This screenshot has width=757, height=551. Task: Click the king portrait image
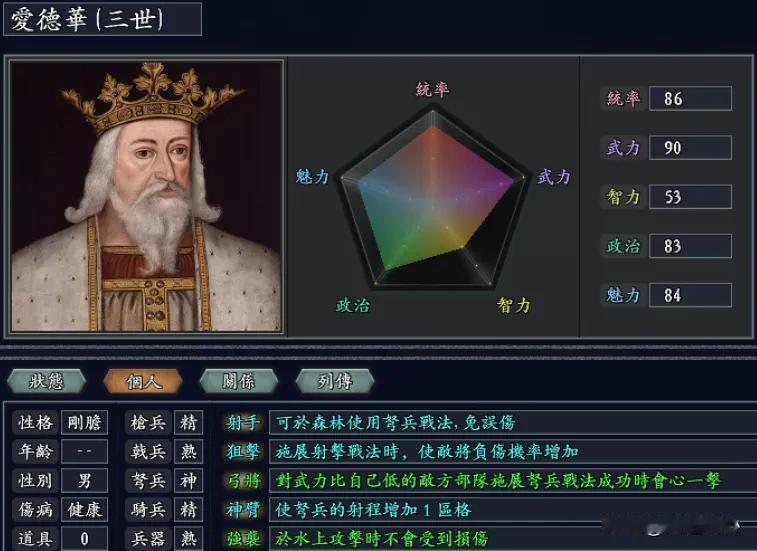point(147,196)
